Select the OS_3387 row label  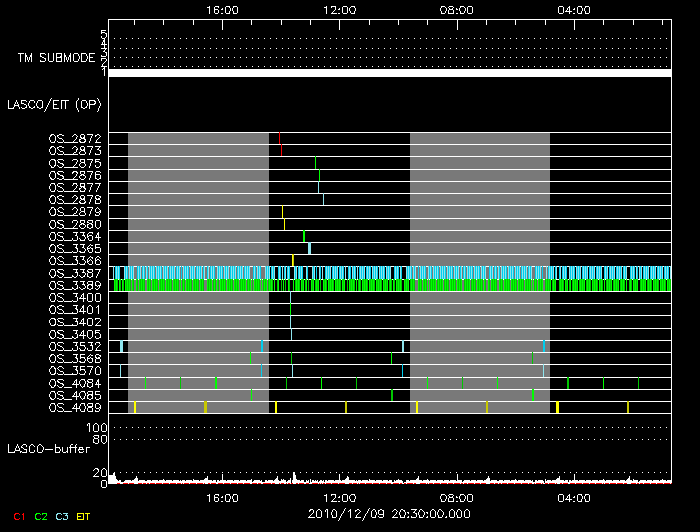pyautogui.click(x=75, y=273)
